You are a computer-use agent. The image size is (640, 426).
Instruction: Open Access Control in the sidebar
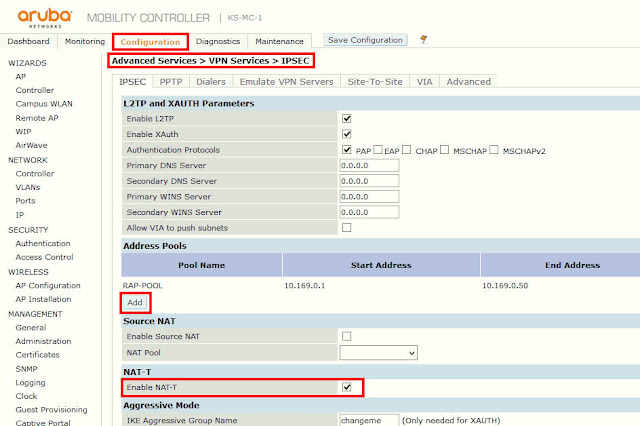(x=44, y=257)
